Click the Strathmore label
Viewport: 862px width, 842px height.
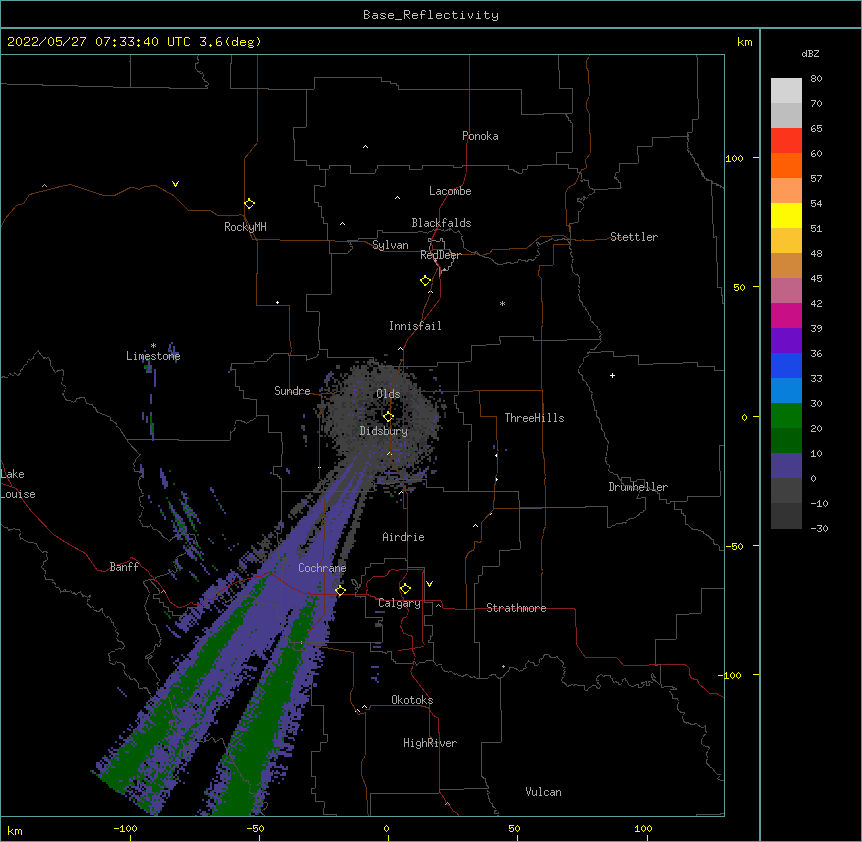pyautogui.click(x=516, y=608)
